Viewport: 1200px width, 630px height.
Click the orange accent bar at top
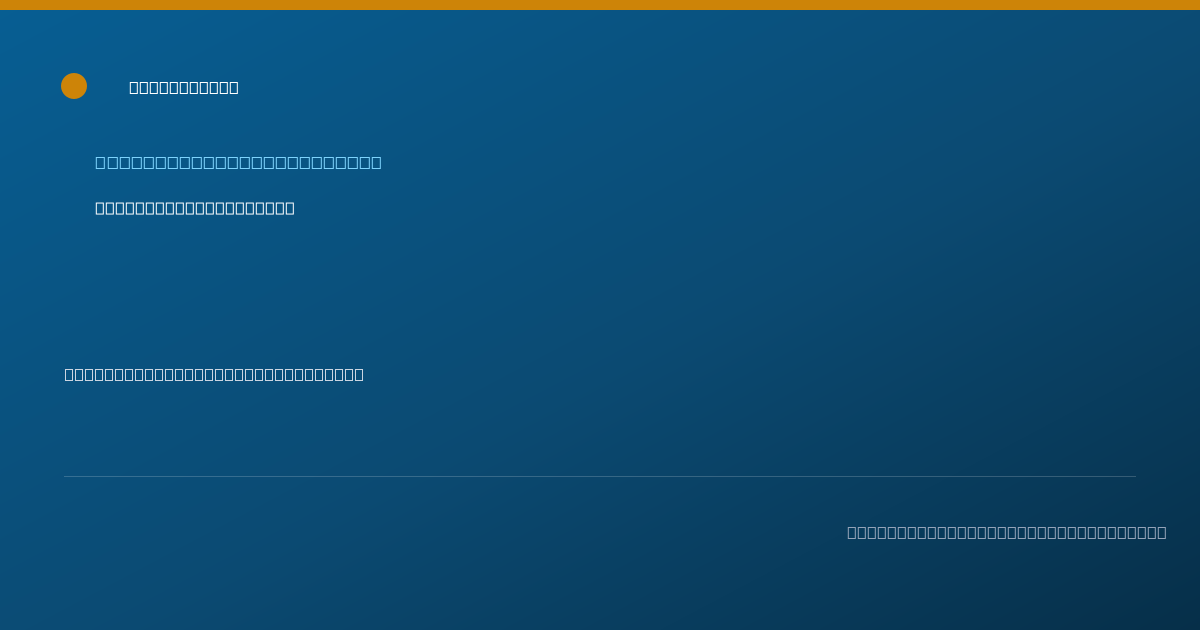click(600, 5)
